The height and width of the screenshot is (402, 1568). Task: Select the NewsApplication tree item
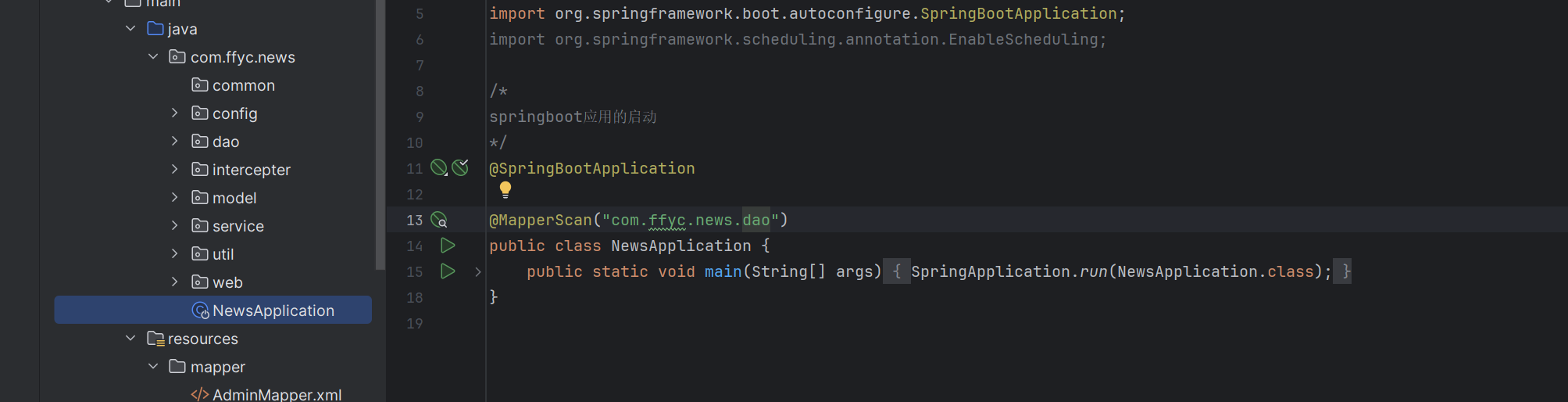[x=213, y=310]
